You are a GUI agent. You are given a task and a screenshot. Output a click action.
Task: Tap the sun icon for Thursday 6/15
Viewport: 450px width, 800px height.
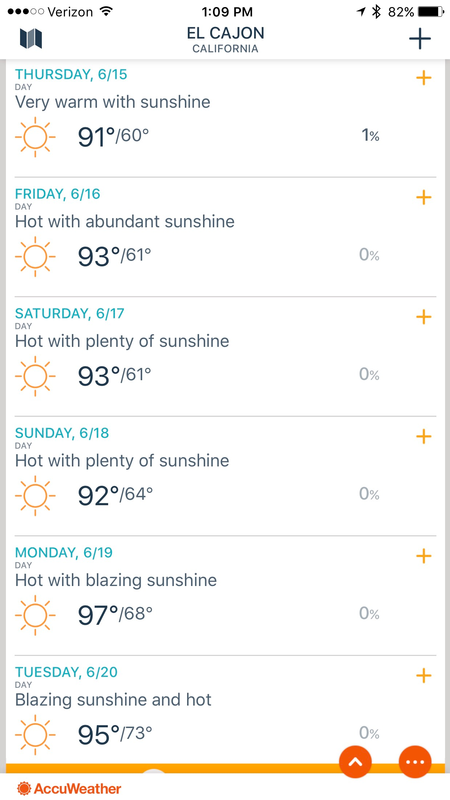point(35,137)
